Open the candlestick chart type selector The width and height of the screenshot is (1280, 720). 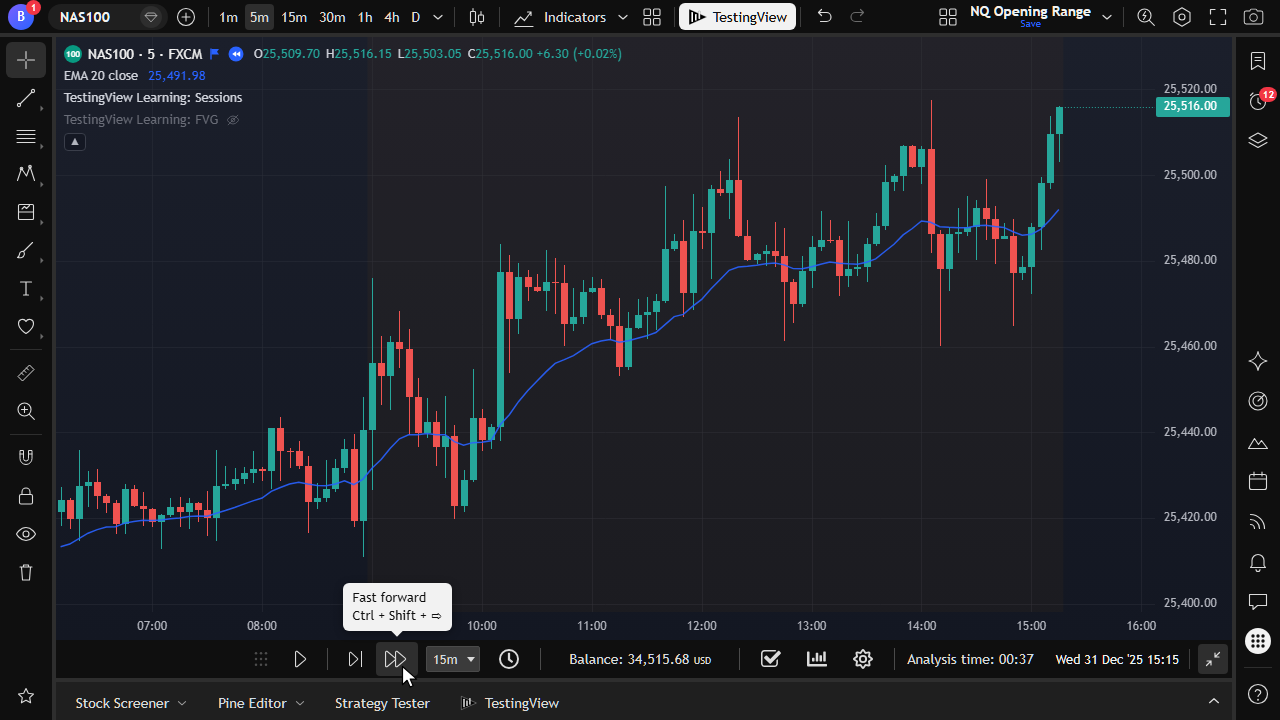click(x=477, y=17)
